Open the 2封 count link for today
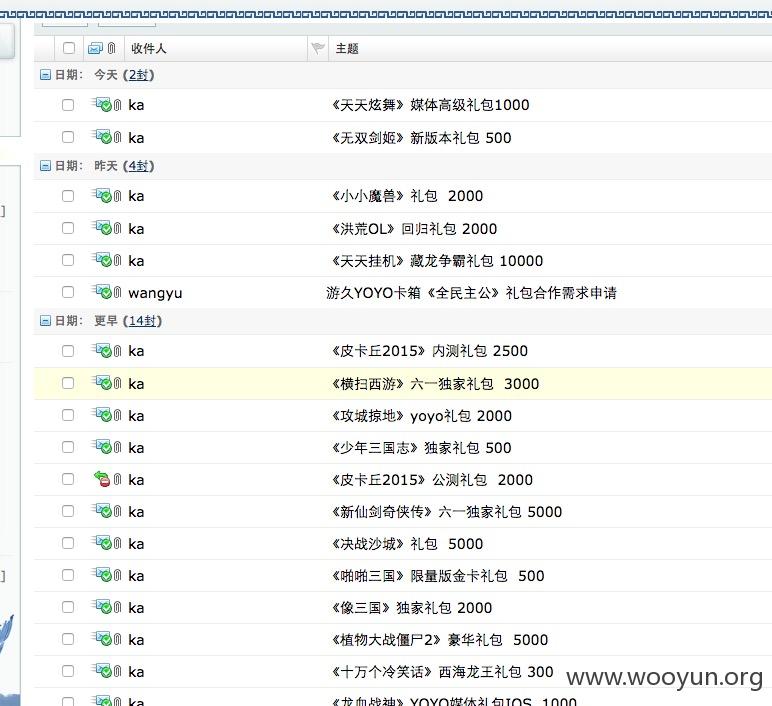The image size is (772, 706). [138, 75]
